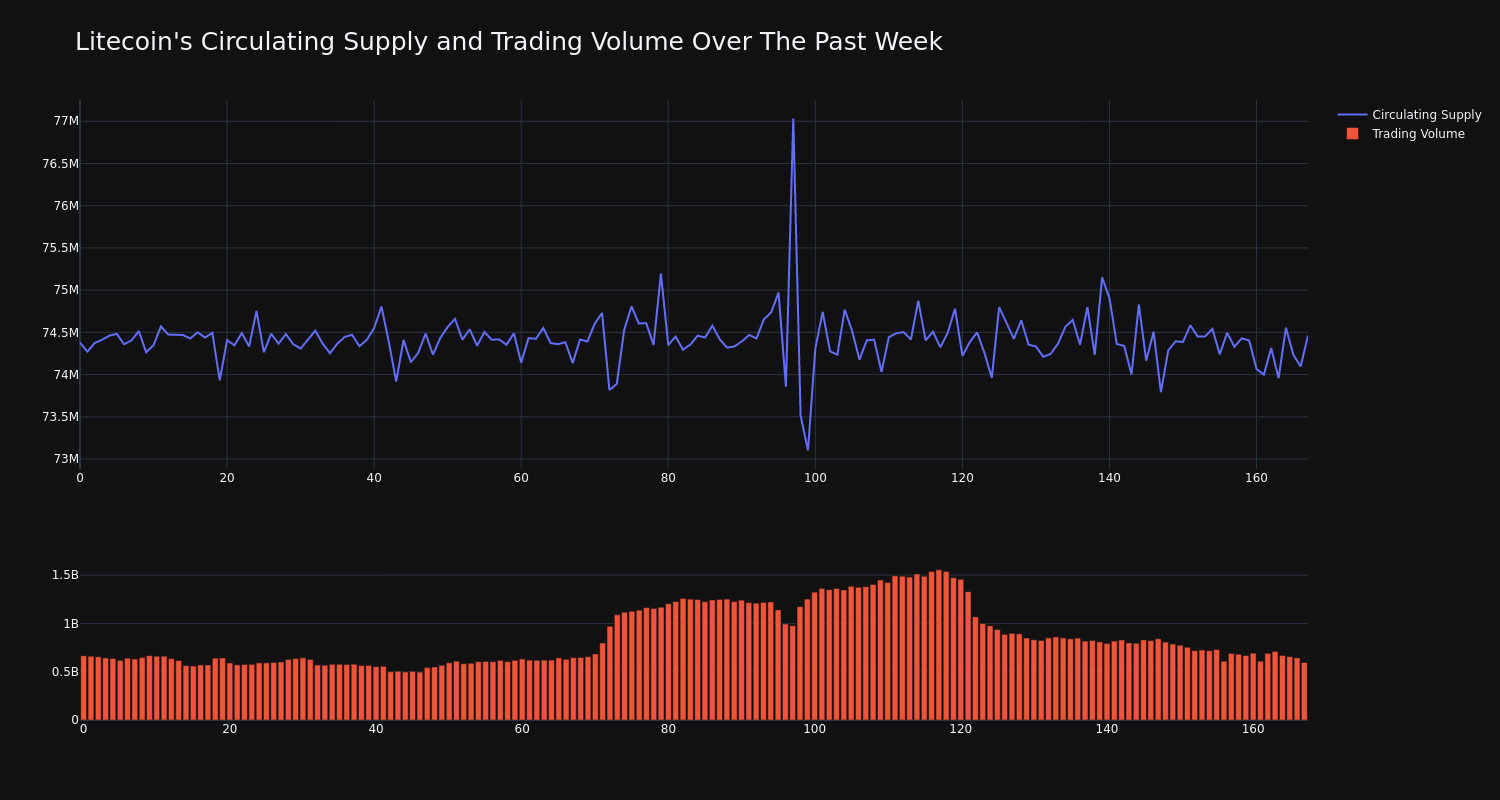The height and width of the screenshot is (800, 1500).
Task: Click x-axis tick 140 under volume chart
Action: tap(1107, 729)
